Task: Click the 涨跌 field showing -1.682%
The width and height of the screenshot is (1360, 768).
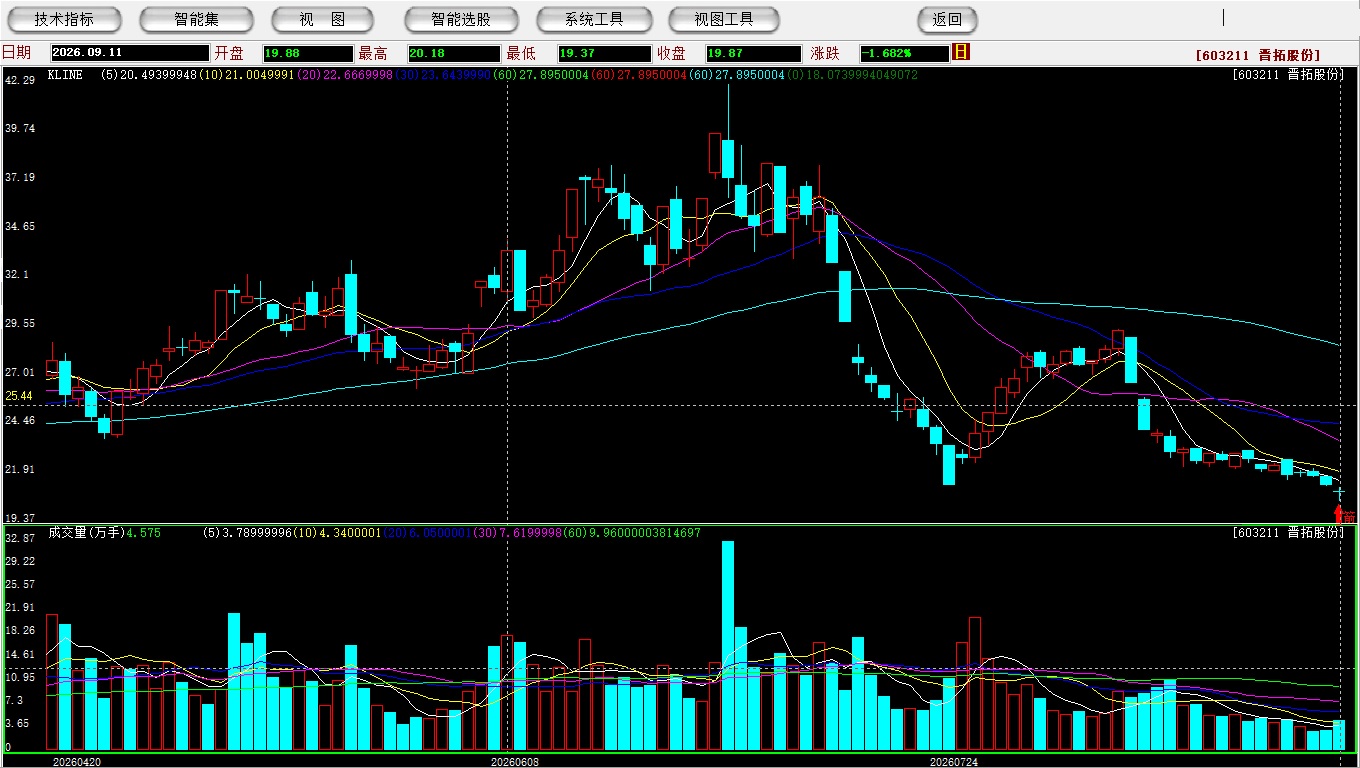Action: coord(904,53)
